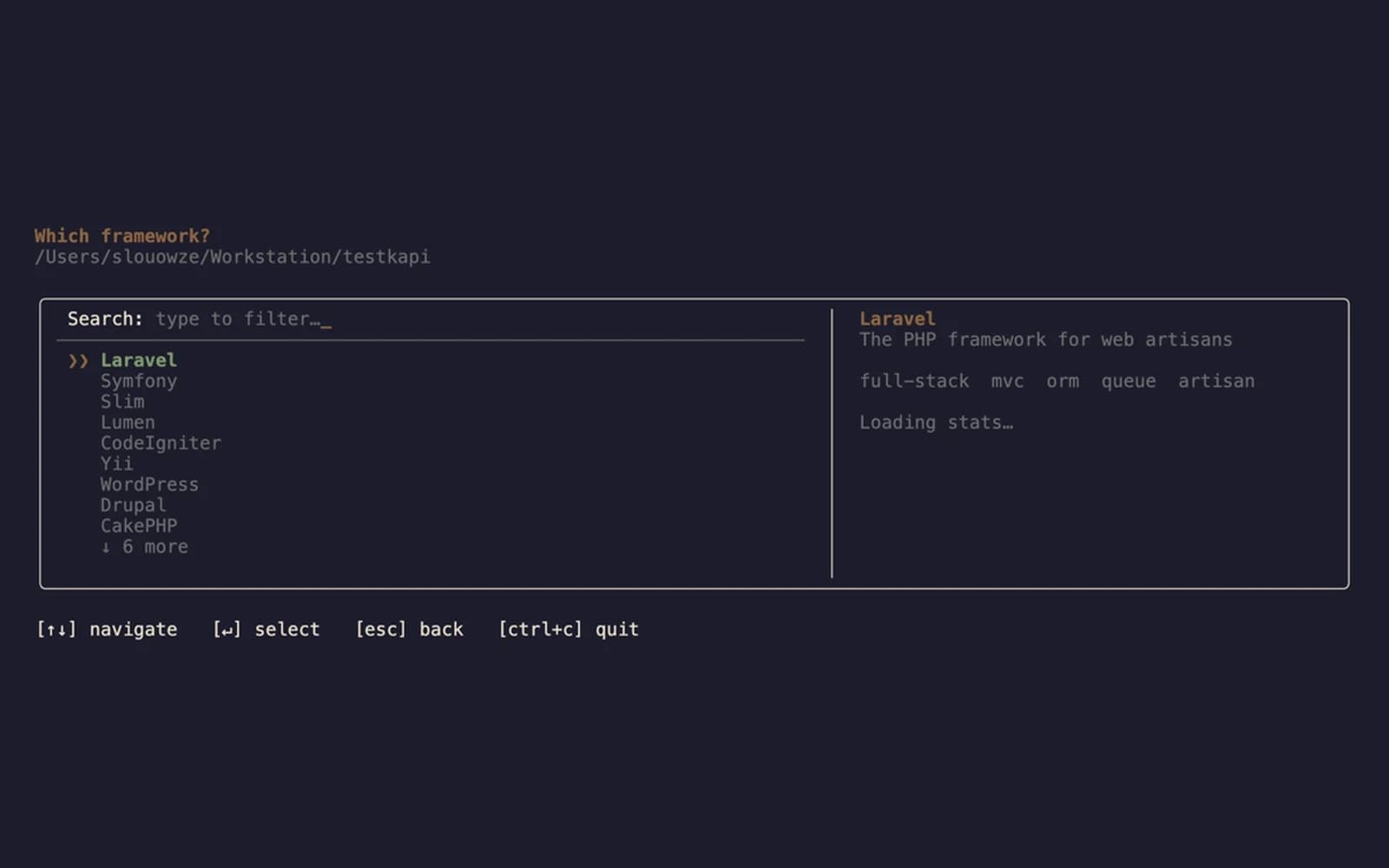Viewport: 1389px width, 868px height.
Task: Click the 'full-stack' tag
Action: [x=914, y=381]
